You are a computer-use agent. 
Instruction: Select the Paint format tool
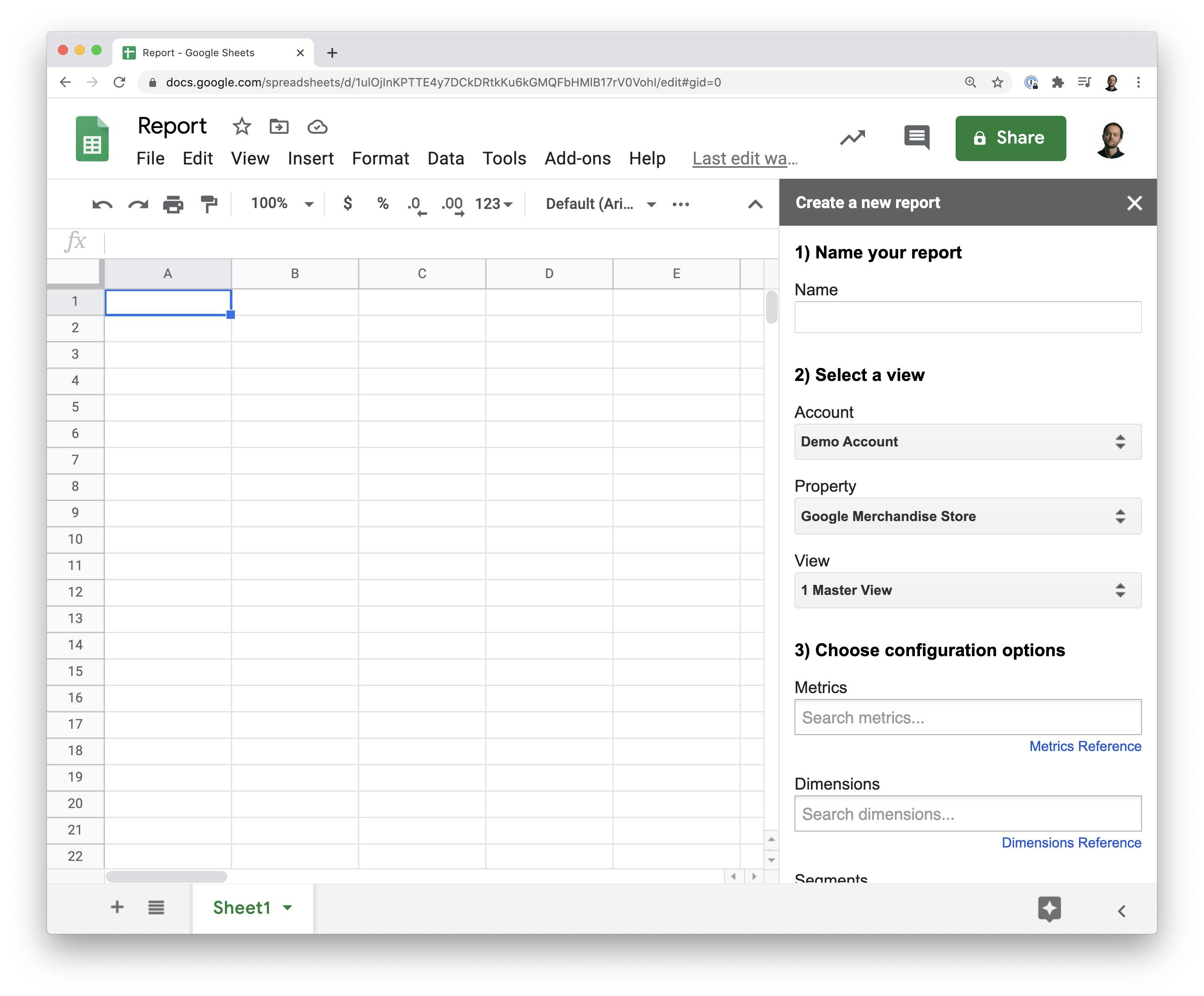point(208,204)
